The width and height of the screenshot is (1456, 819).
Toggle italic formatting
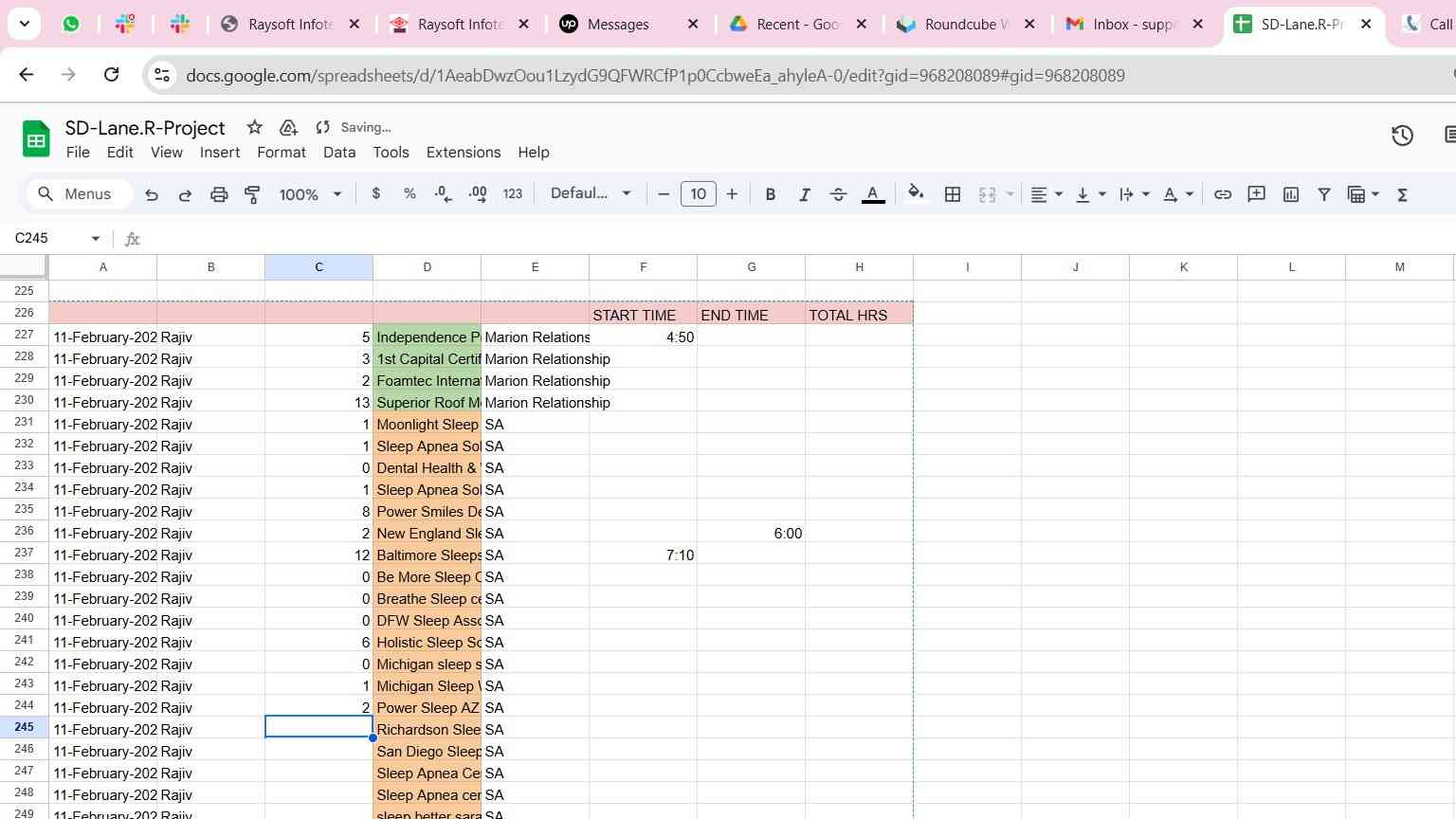tap(804, 194)
